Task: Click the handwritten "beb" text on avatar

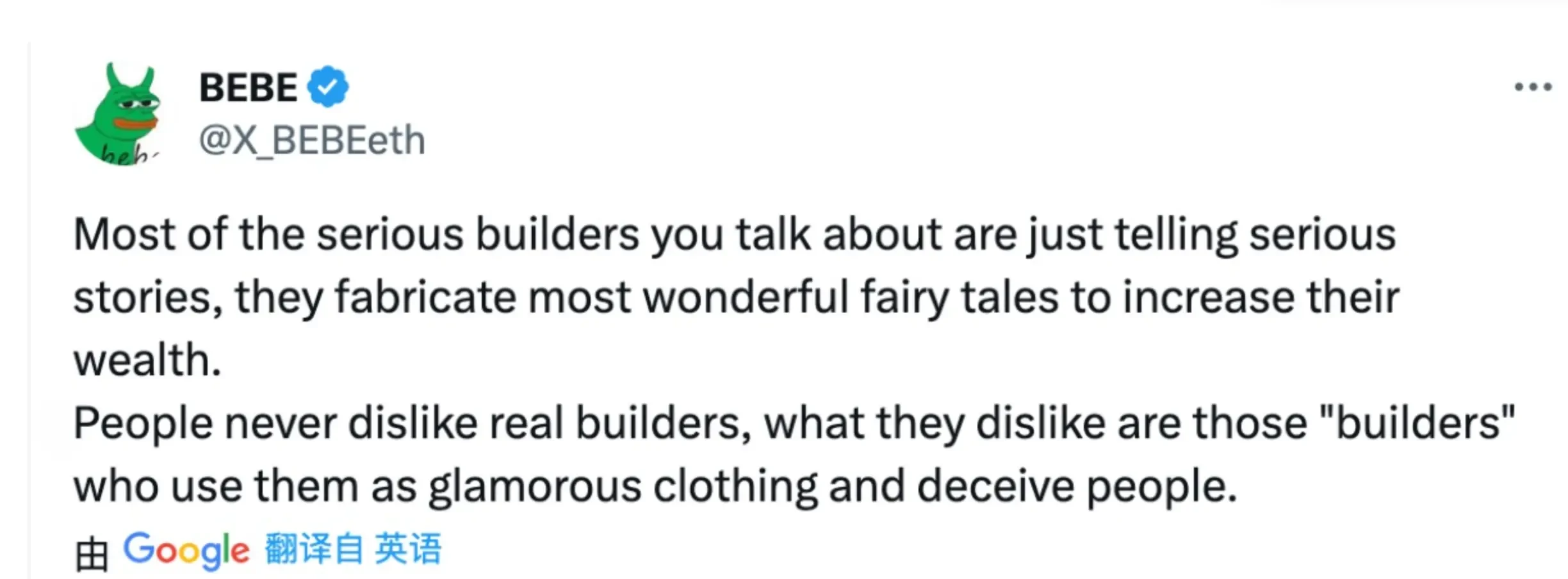Action: (x=125, y=155)
